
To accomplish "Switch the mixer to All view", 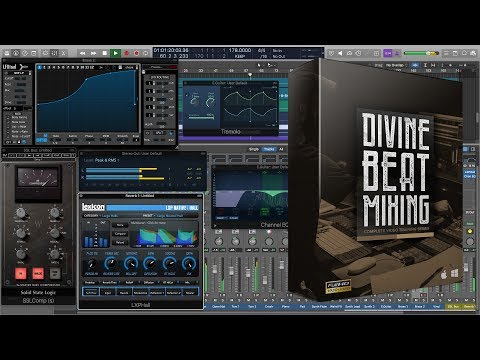I will (281, 149).
